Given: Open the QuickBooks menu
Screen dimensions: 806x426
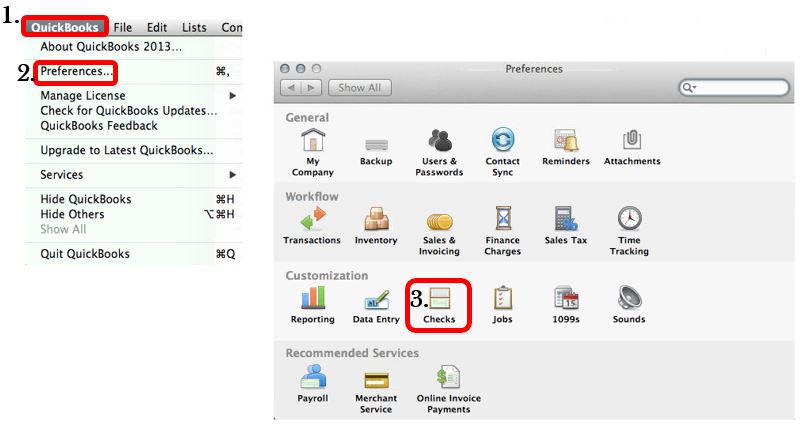Looking at the screenshot, I should coord(65,27).
